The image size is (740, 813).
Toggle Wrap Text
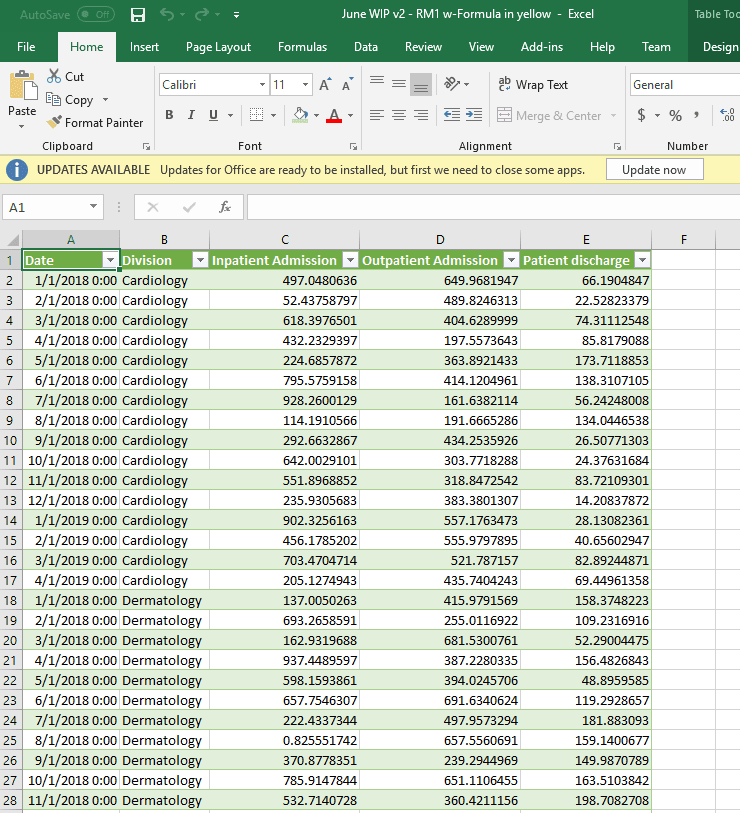533,85
